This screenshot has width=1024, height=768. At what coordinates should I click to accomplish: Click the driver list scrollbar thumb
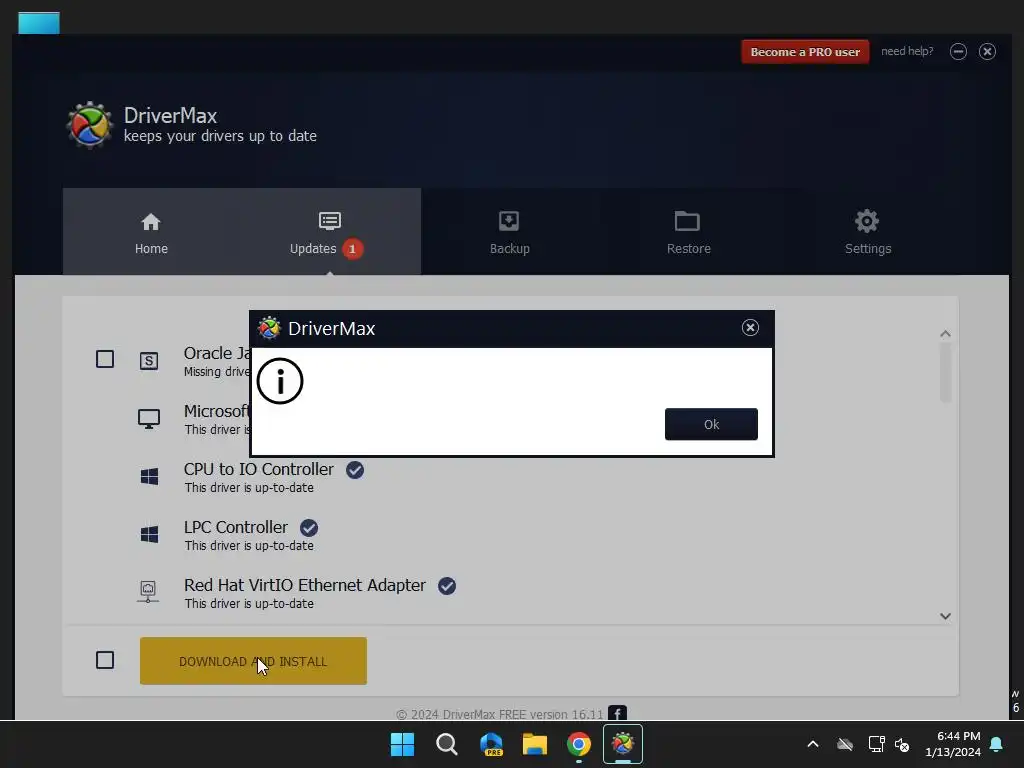(945, 372)
